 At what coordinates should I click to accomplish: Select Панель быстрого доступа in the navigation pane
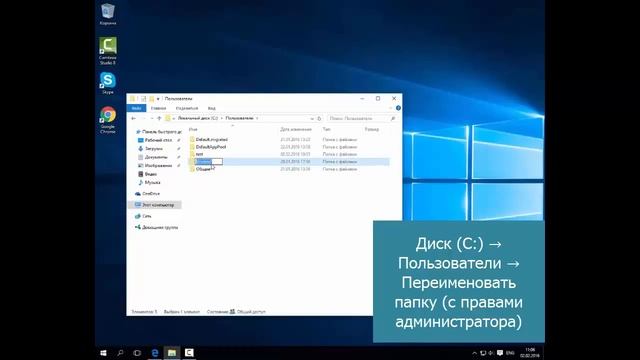159,132
